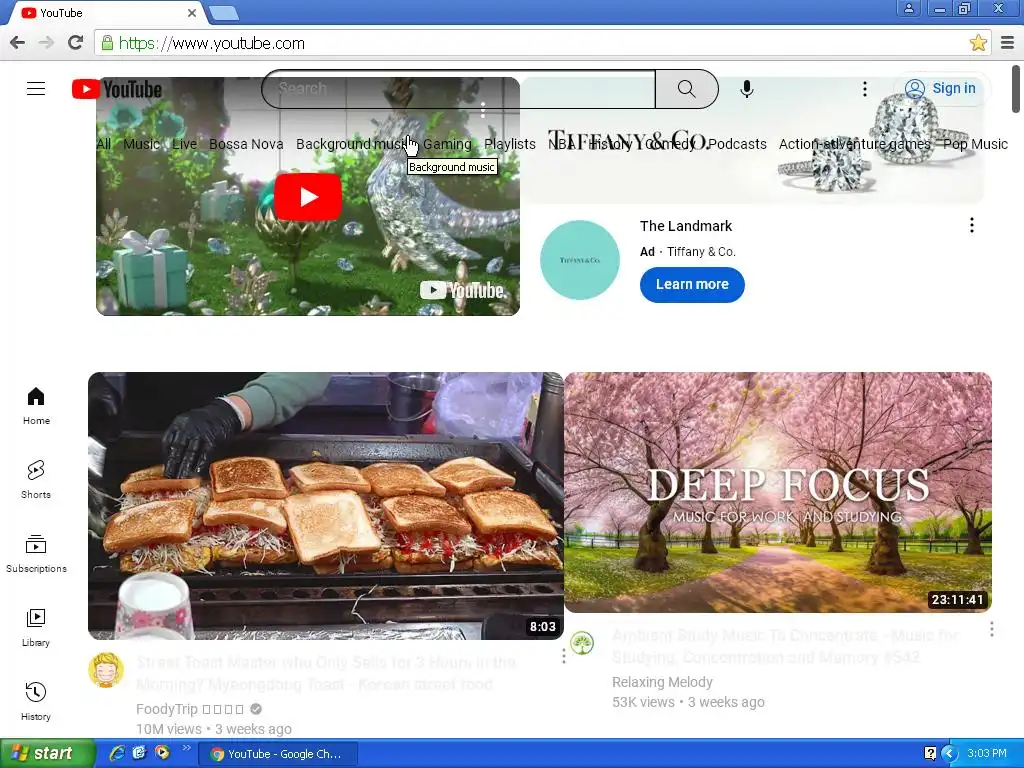
Task: Select the Music filter chip
Action: (x=141, y=144)
